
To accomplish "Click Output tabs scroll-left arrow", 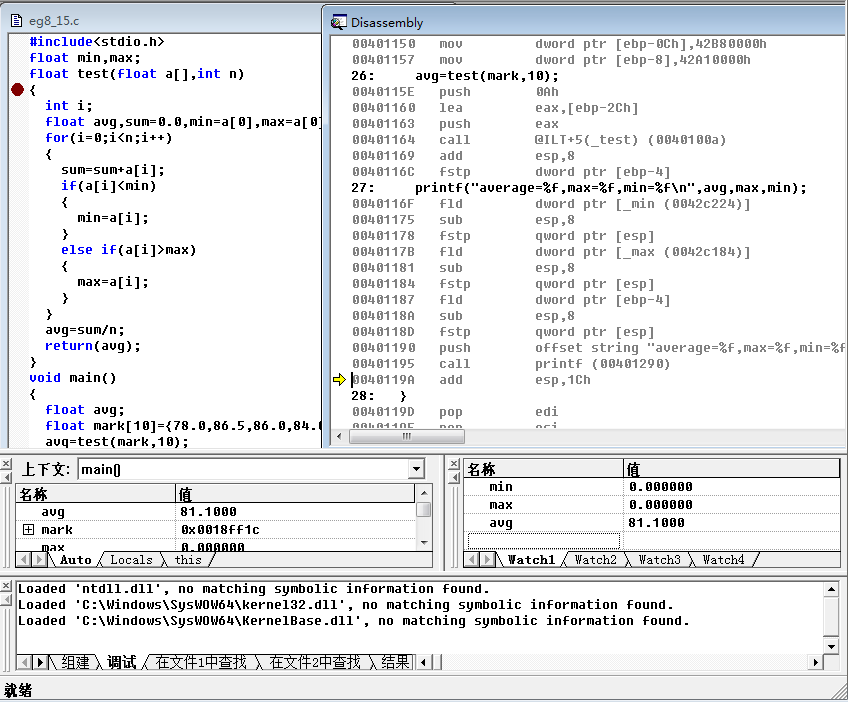I will point(24,662).
